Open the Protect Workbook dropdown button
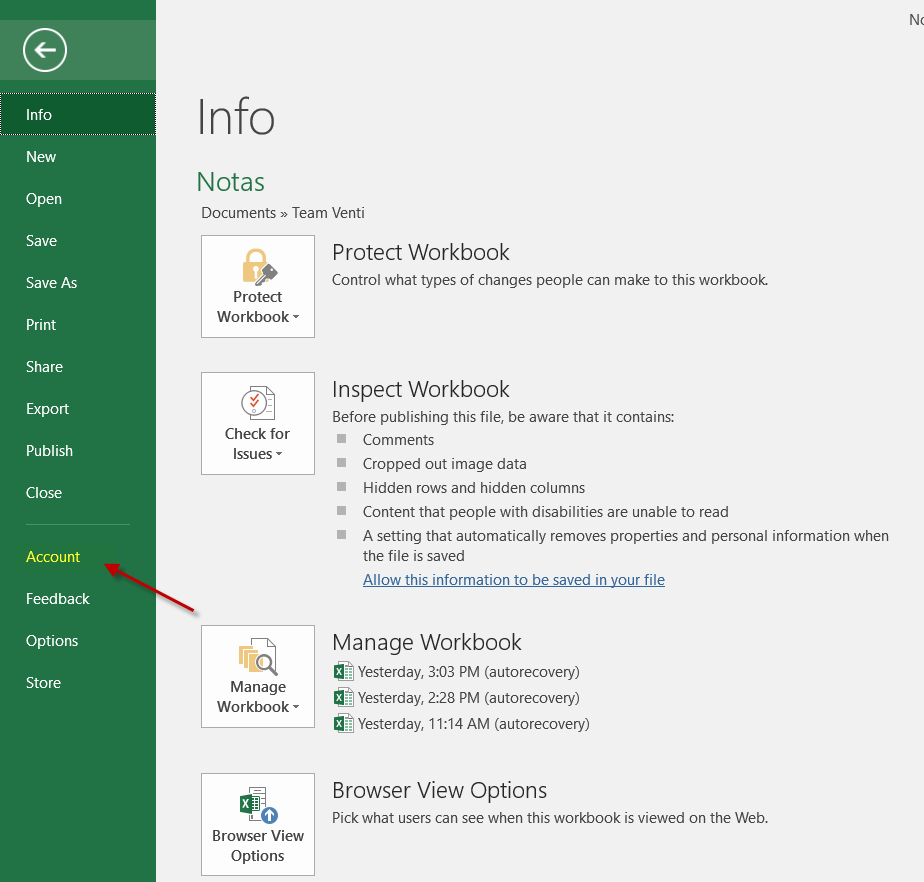Screen dimensions: 924x882 258,286
